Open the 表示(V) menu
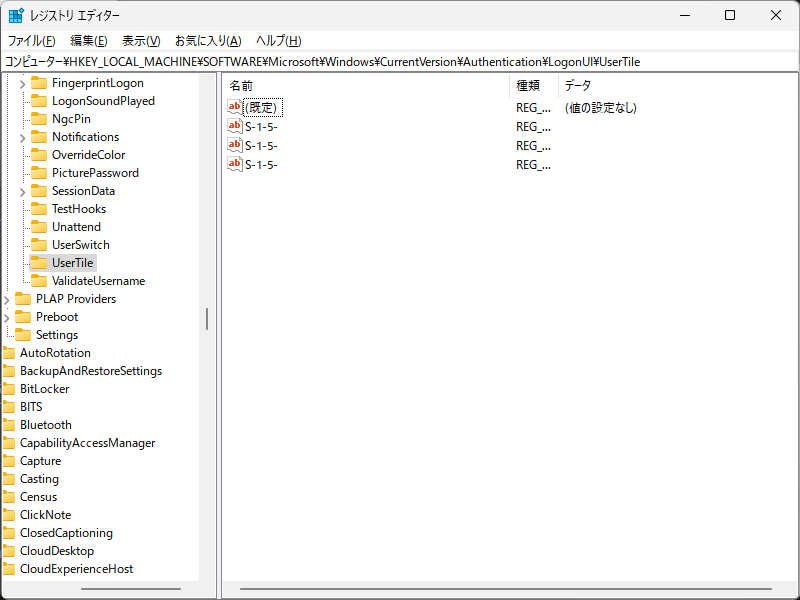800x600 pixels. click(x=141, y=41)
